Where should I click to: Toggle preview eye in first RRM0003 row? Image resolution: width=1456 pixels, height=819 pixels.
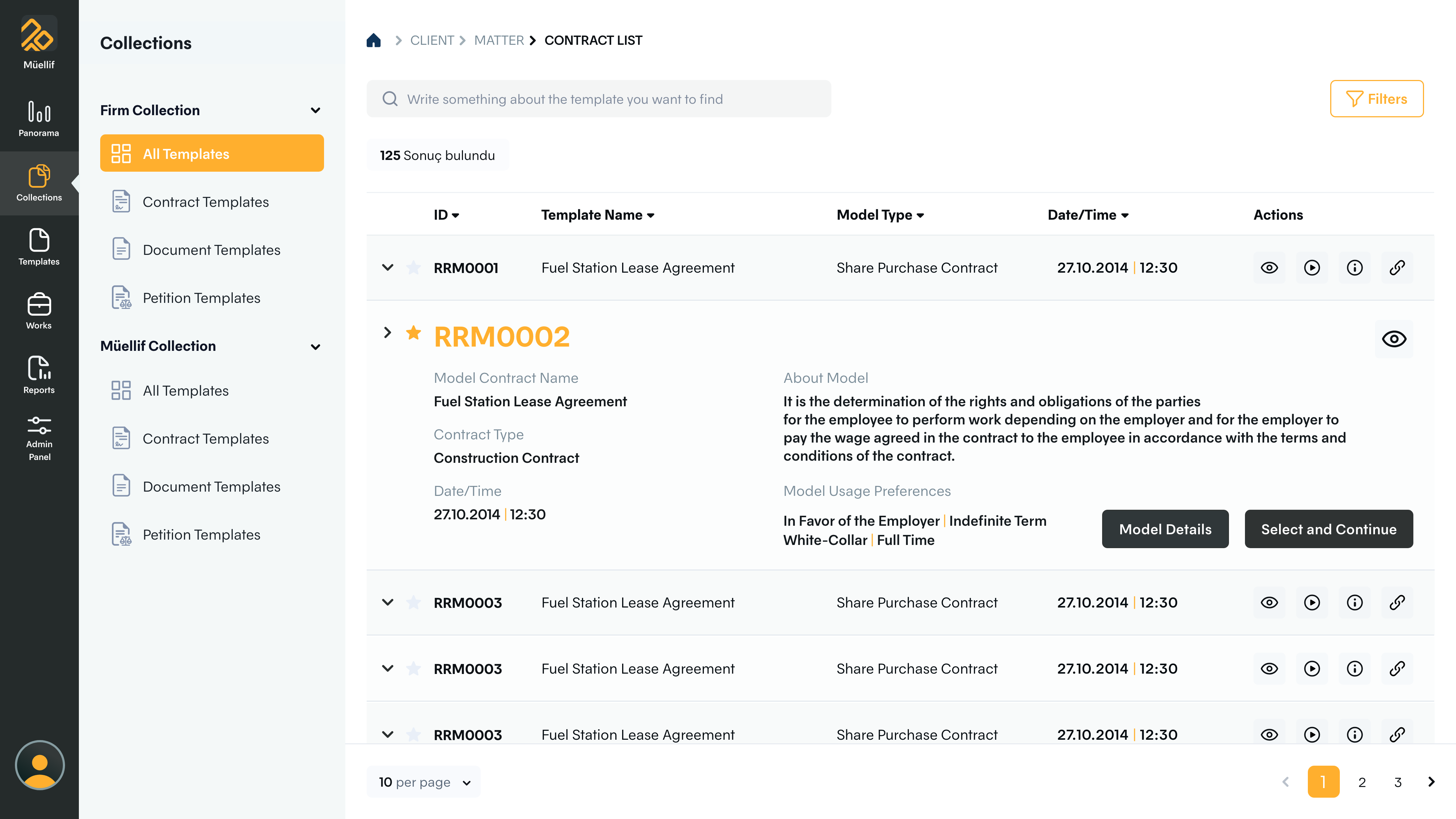point(1269,603)
